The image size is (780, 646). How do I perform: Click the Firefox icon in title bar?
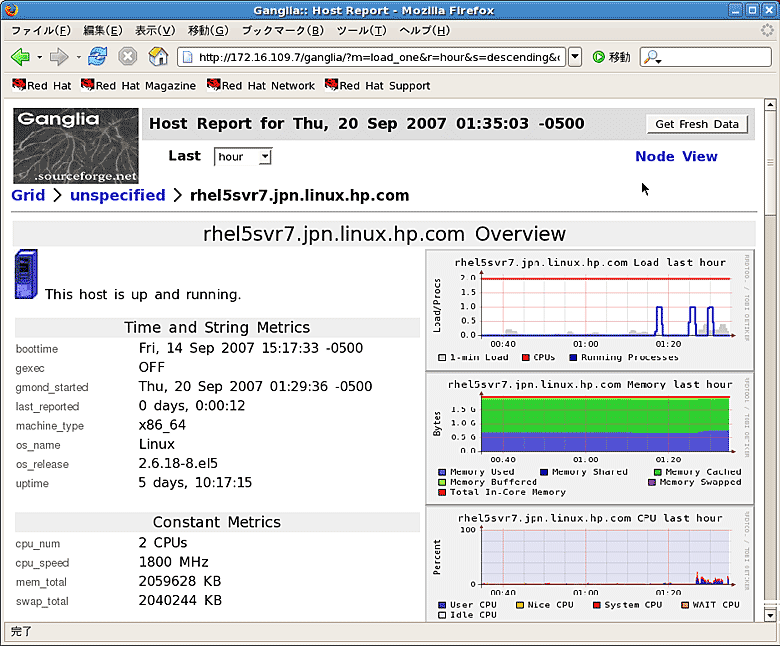click(11, 10)
